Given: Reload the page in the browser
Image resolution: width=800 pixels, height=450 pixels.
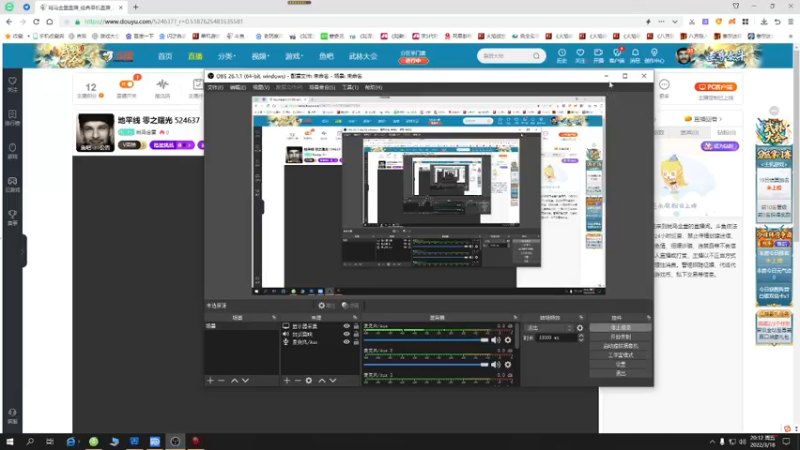Looking at the screenshot, I should (36, 21).
